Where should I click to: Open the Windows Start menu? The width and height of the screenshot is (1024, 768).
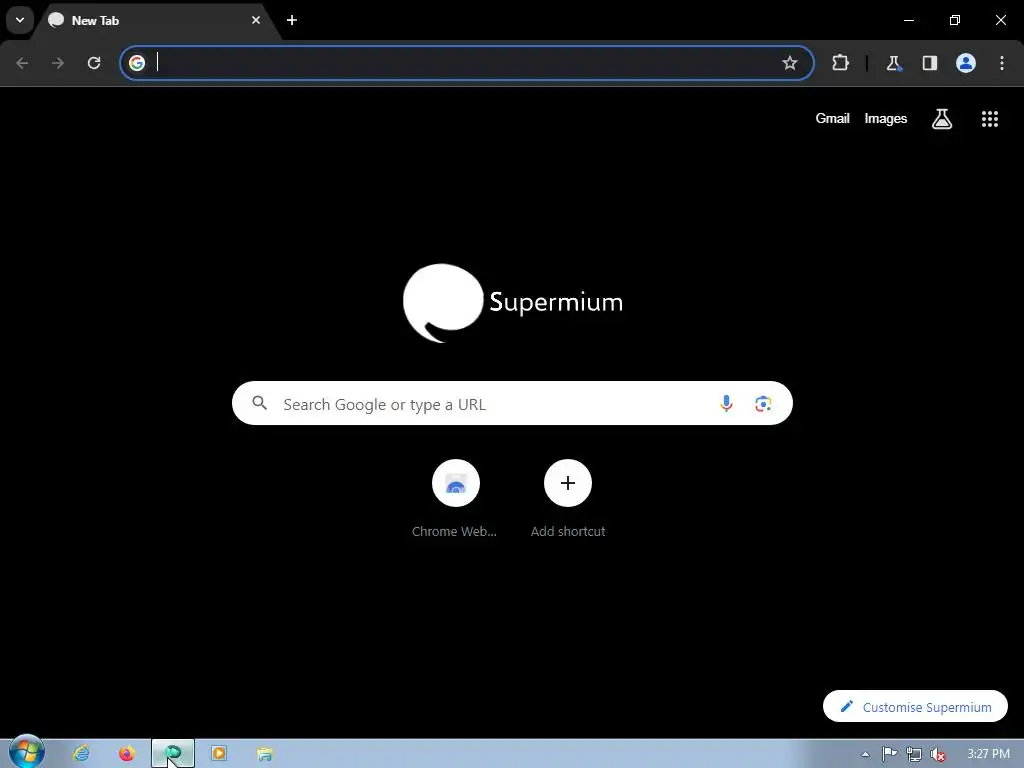coord(27,752)
